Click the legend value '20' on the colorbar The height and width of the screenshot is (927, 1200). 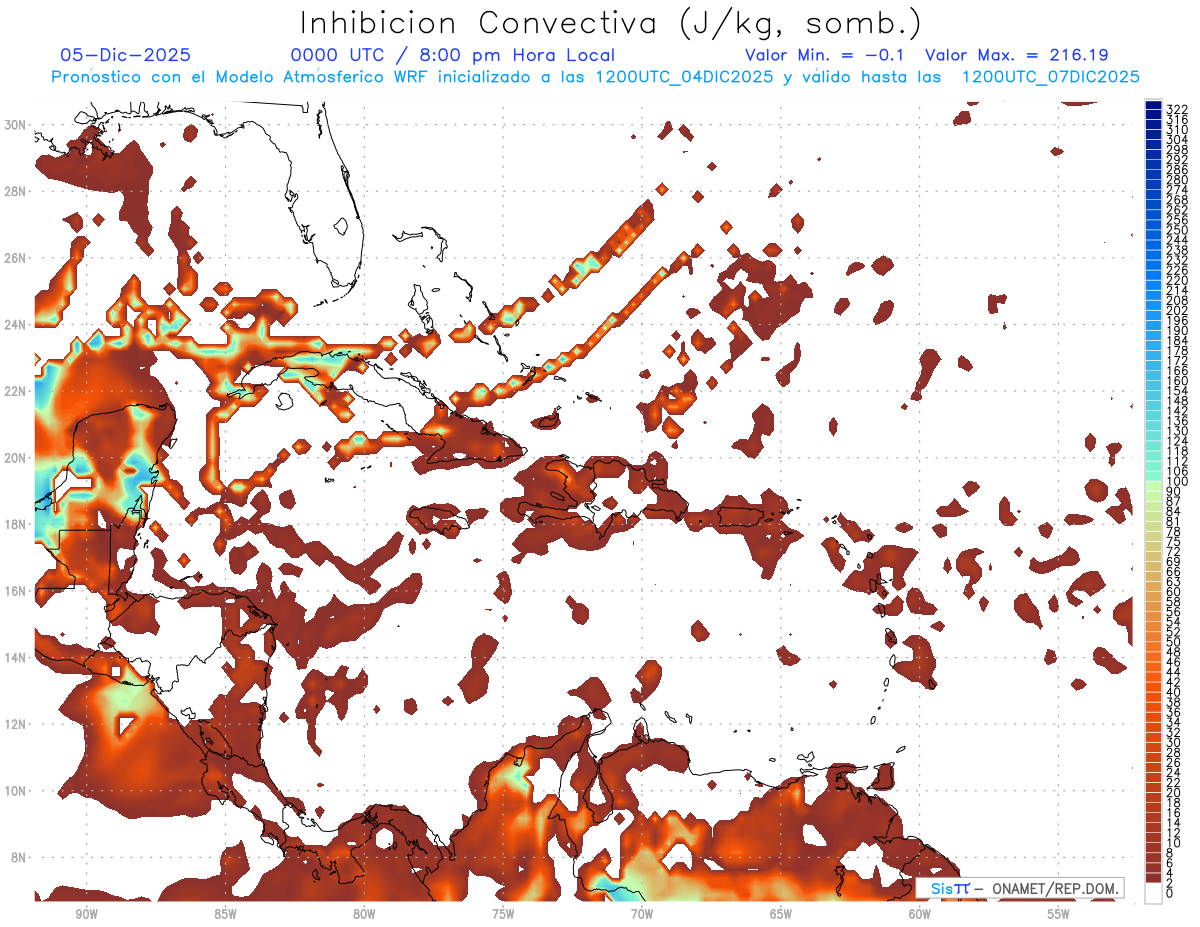[1173, 793]
